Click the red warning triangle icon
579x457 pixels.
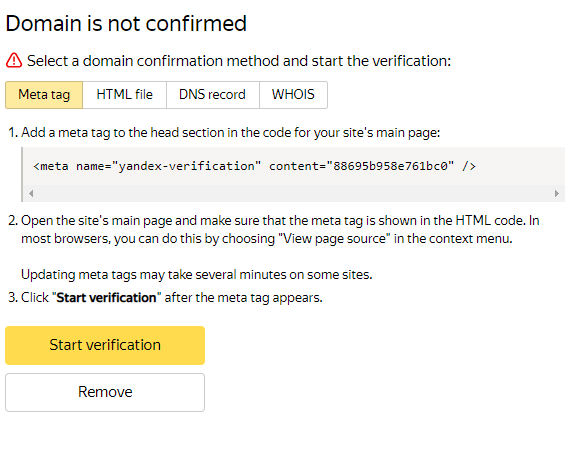tap(14, 60)
